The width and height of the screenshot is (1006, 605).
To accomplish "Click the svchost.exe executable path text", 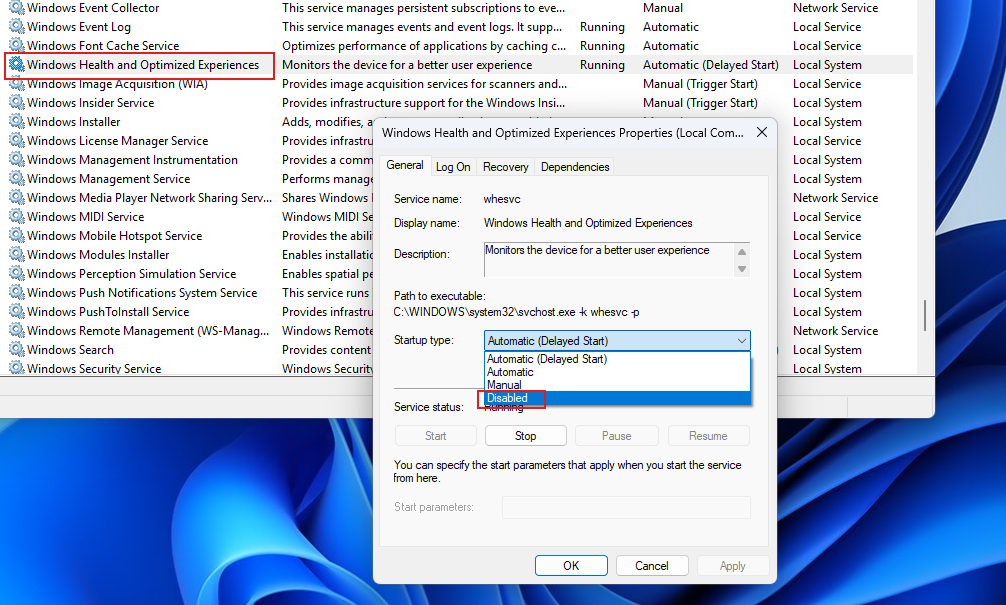I will point(516,312).
